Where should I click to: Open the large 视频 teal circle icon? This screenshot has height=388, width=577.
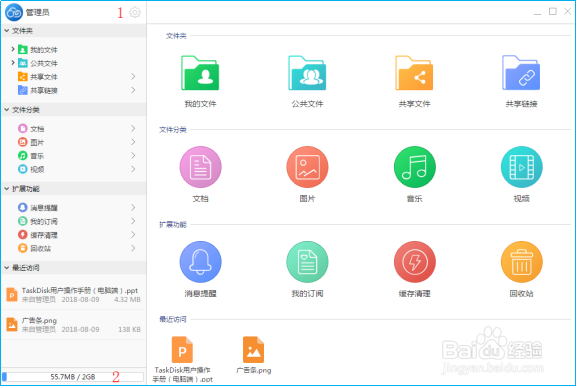coord(521,167)
